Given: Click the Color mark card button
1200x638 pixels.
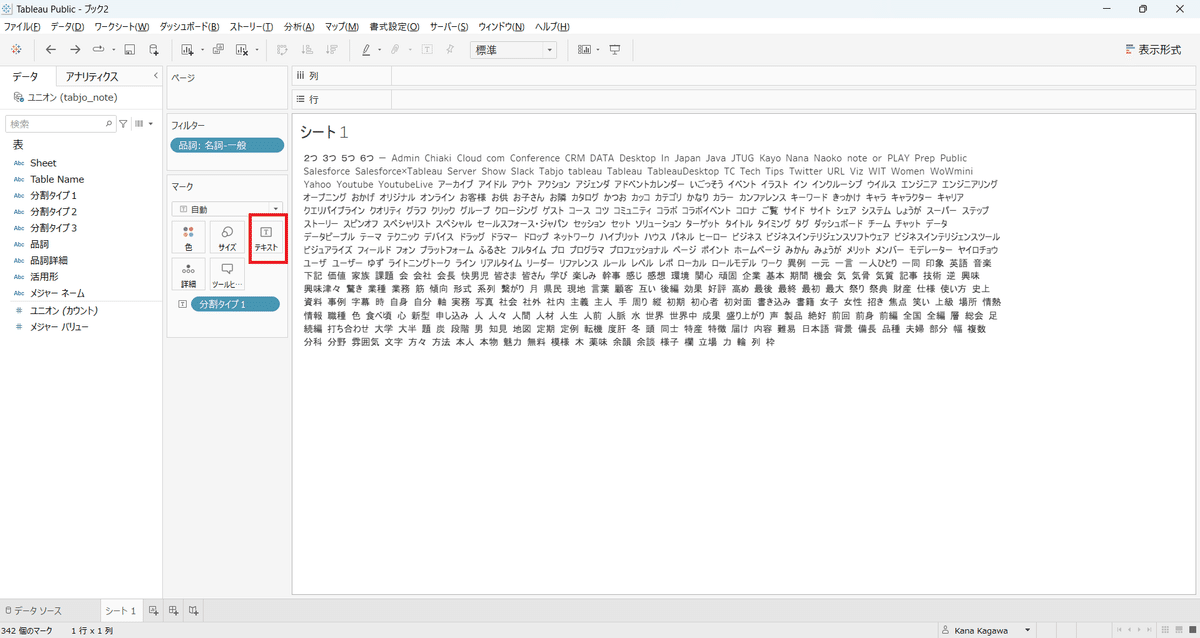Looking at the screenshot, I should [x=189, y=239].
